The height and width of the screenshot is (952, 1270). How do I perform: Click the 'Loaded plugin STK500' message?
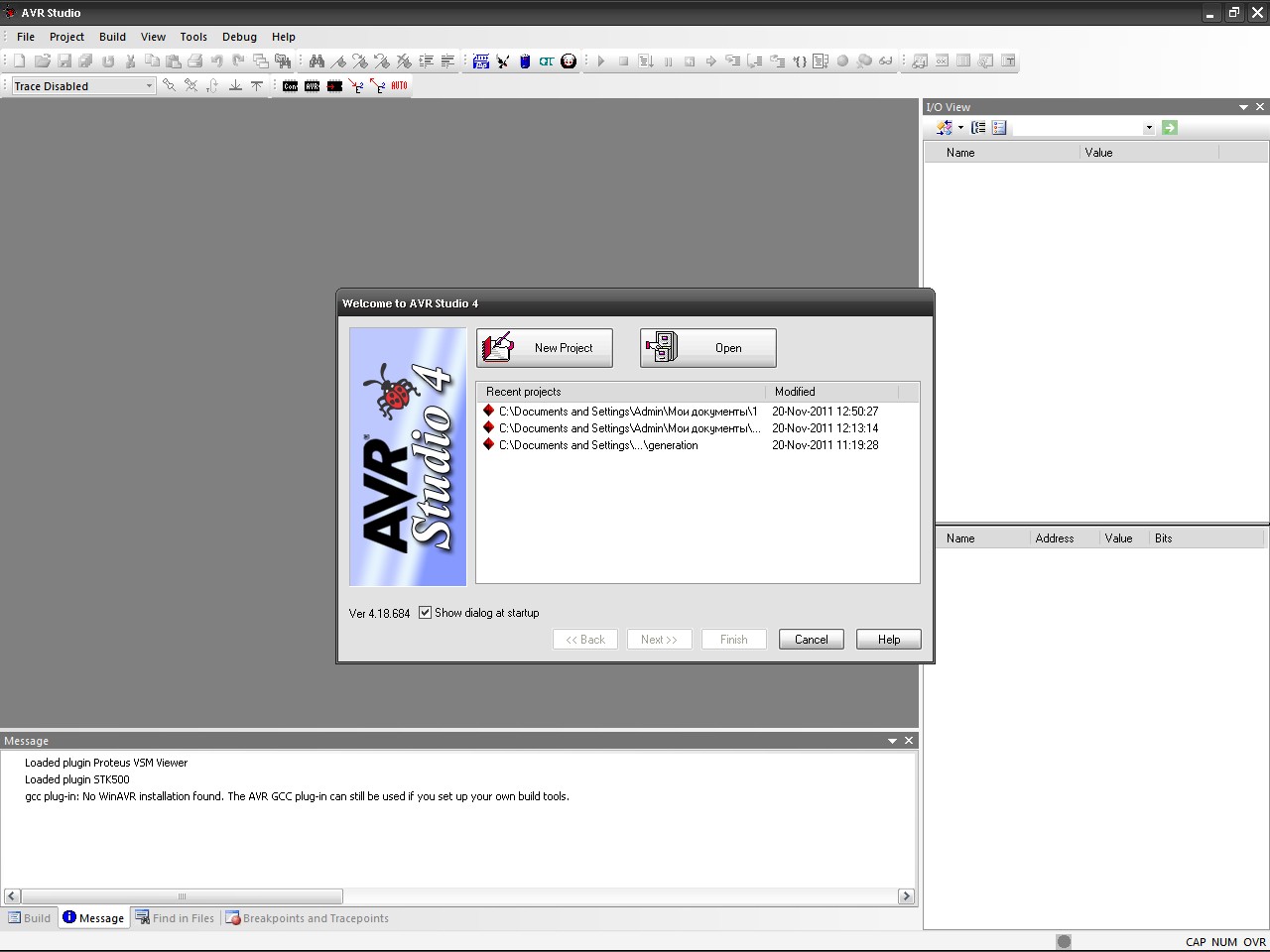77,779
